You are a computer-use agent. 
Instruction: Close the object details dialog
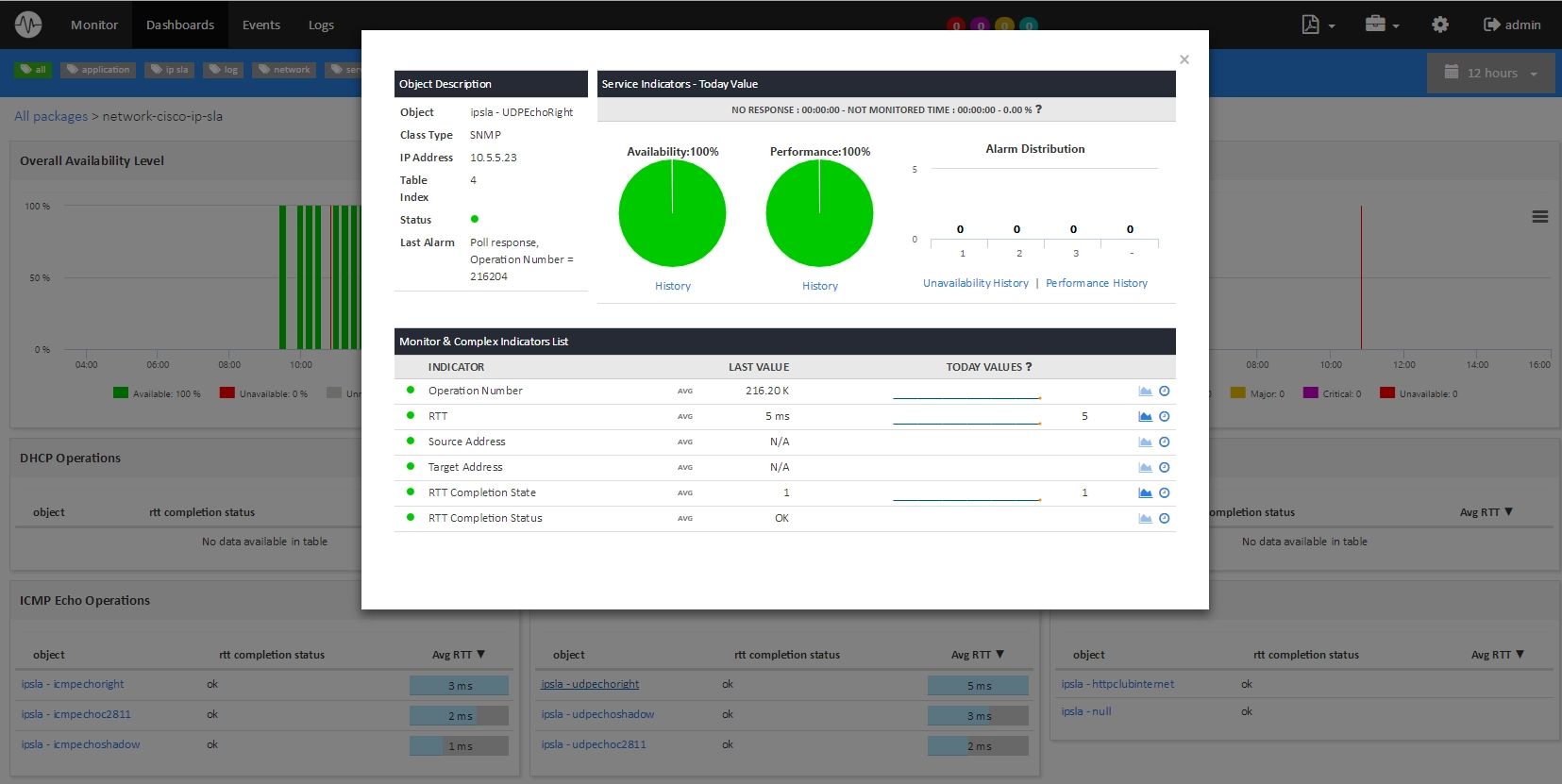pyautogui.click(x=1184, y=59)
